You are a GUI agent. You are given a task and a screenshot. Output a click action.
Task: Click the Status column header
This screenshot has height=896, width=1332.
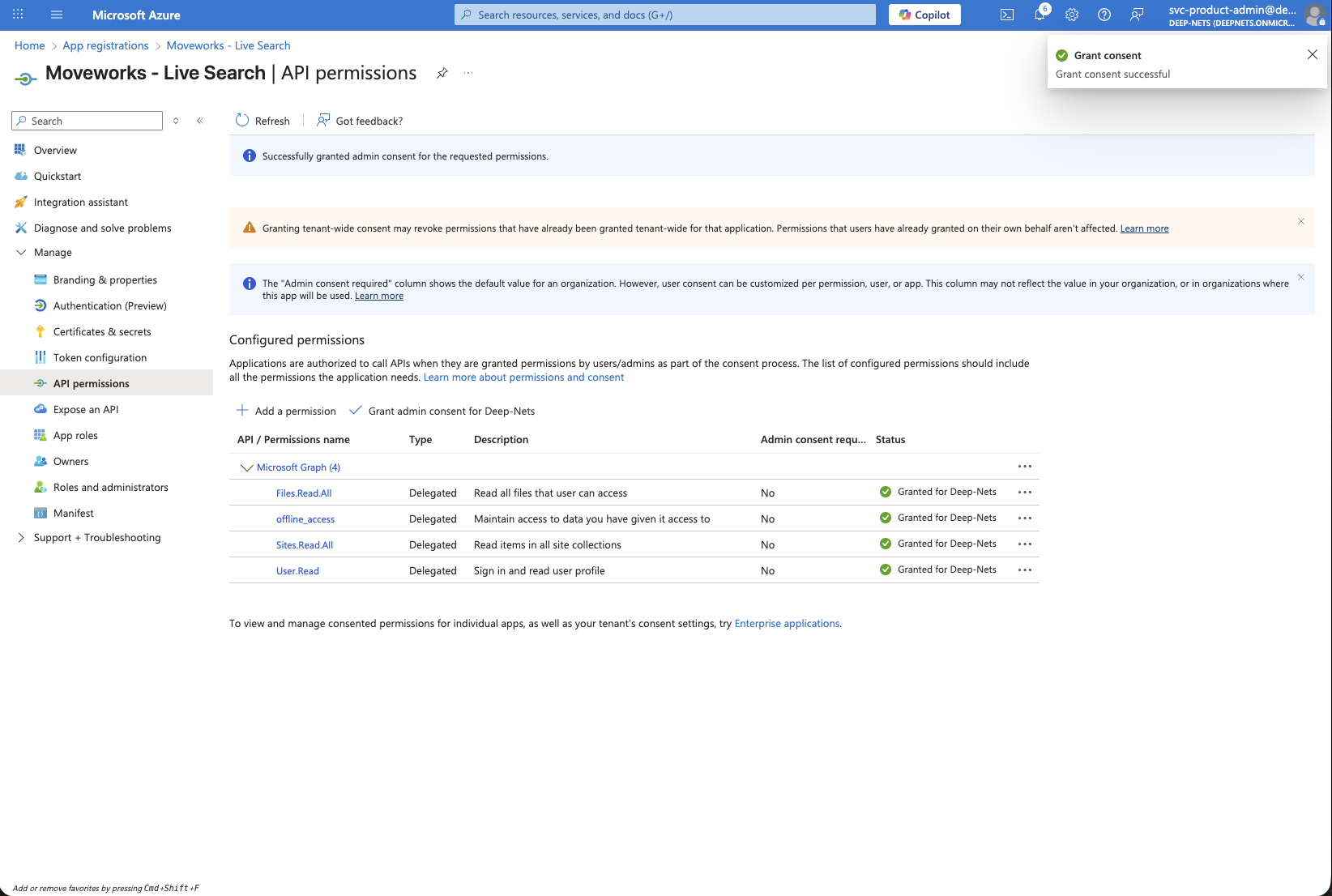(x=890, y=440)
